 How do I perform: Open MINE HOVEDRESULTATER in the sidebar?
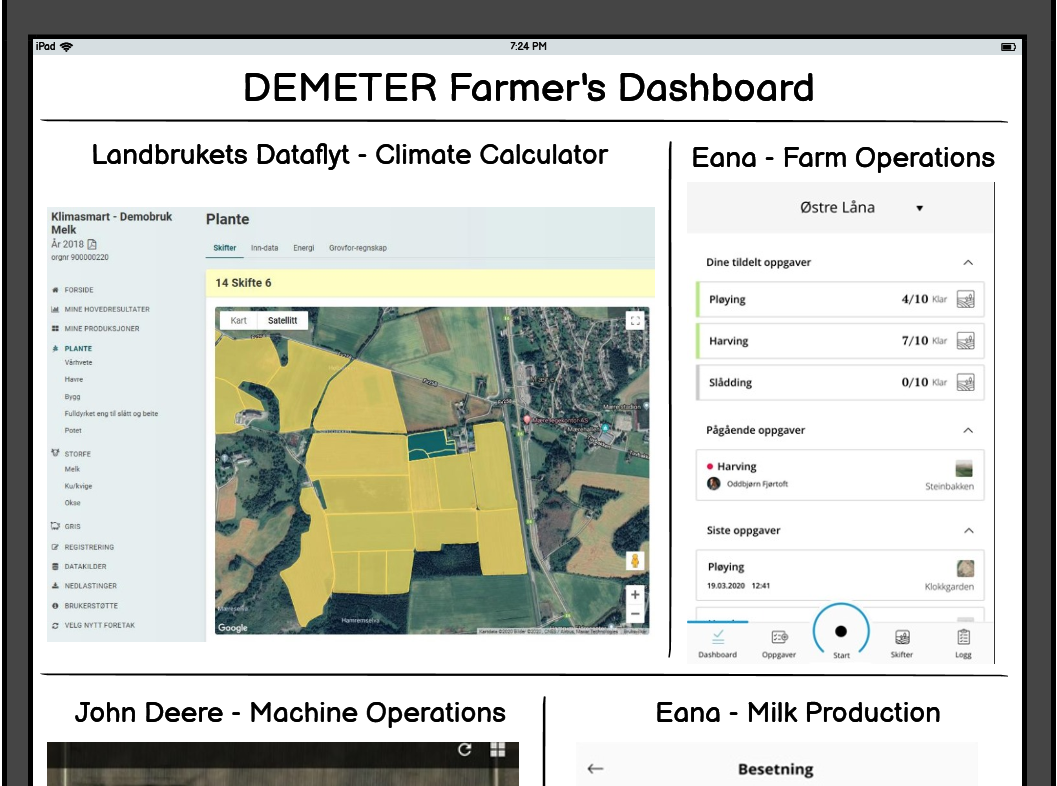click(x=107, y=309)
